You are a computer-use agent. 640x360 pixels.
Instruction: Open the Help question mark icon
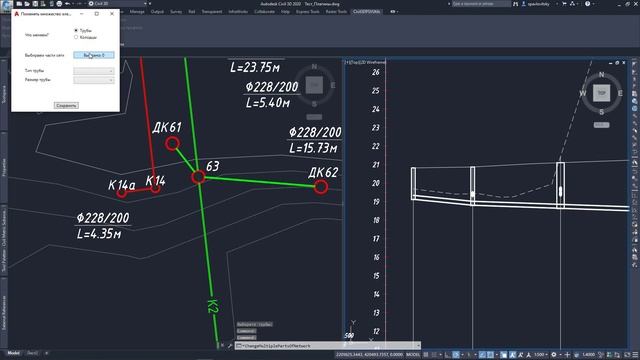pyautogui.click(x=587, y=4)
